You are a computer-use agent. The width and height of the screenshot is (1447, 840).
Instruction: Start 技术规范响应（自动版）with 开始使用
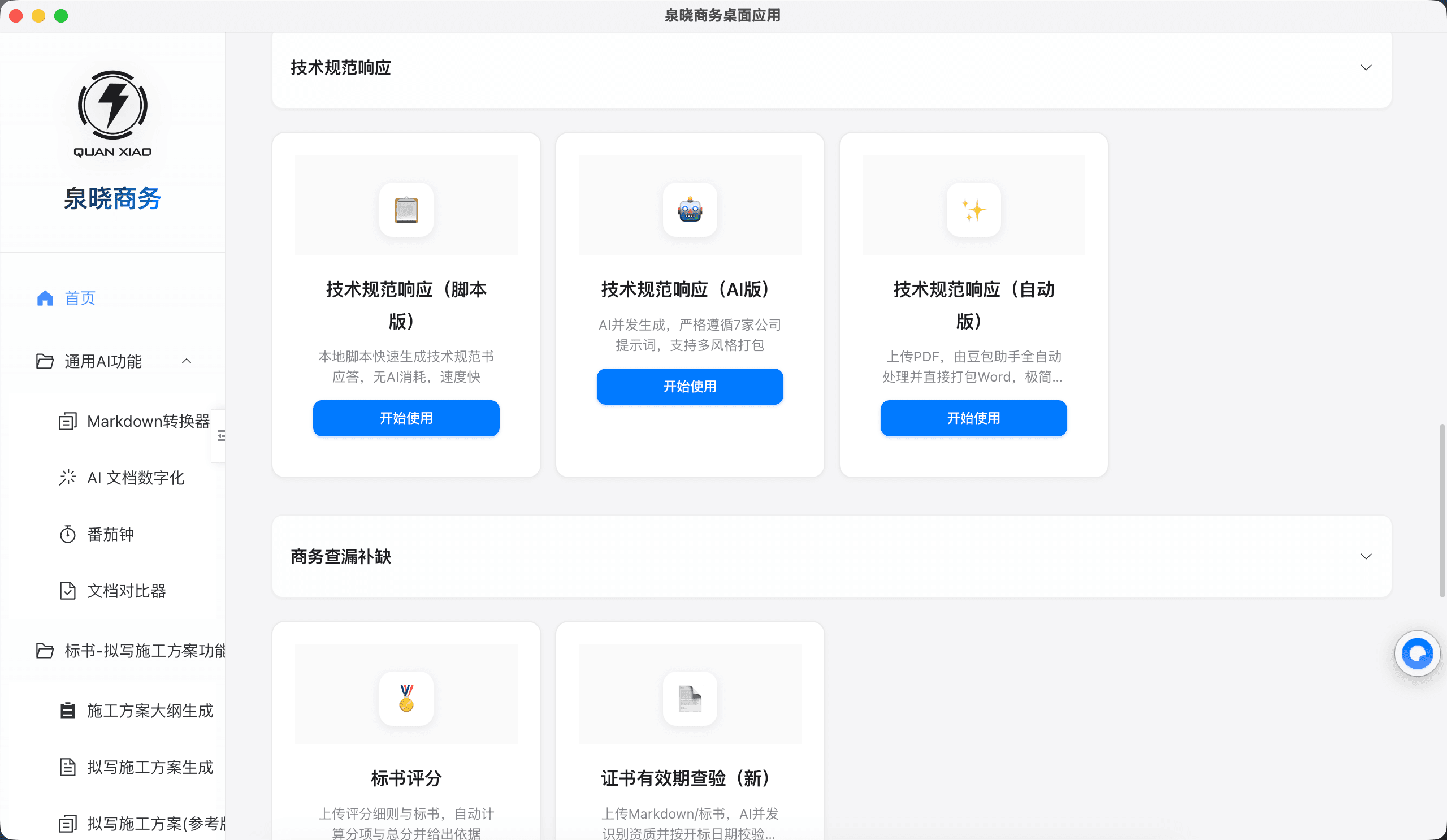973,418
